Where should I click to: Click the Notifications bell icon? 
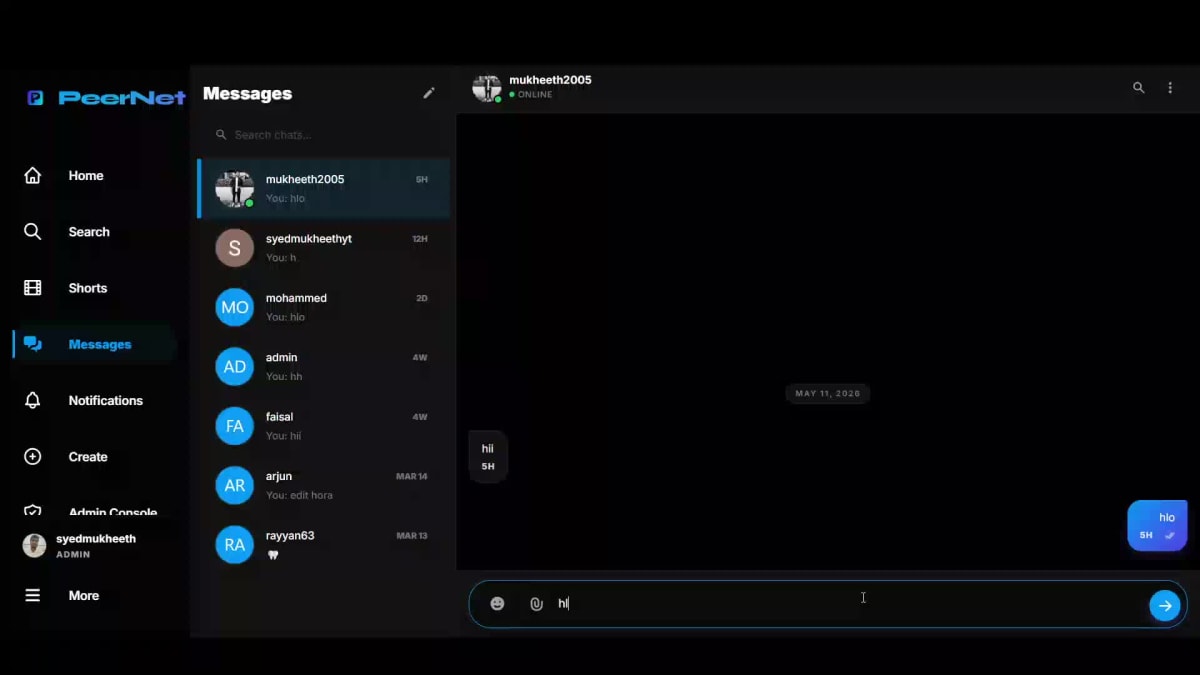[33, 400]
